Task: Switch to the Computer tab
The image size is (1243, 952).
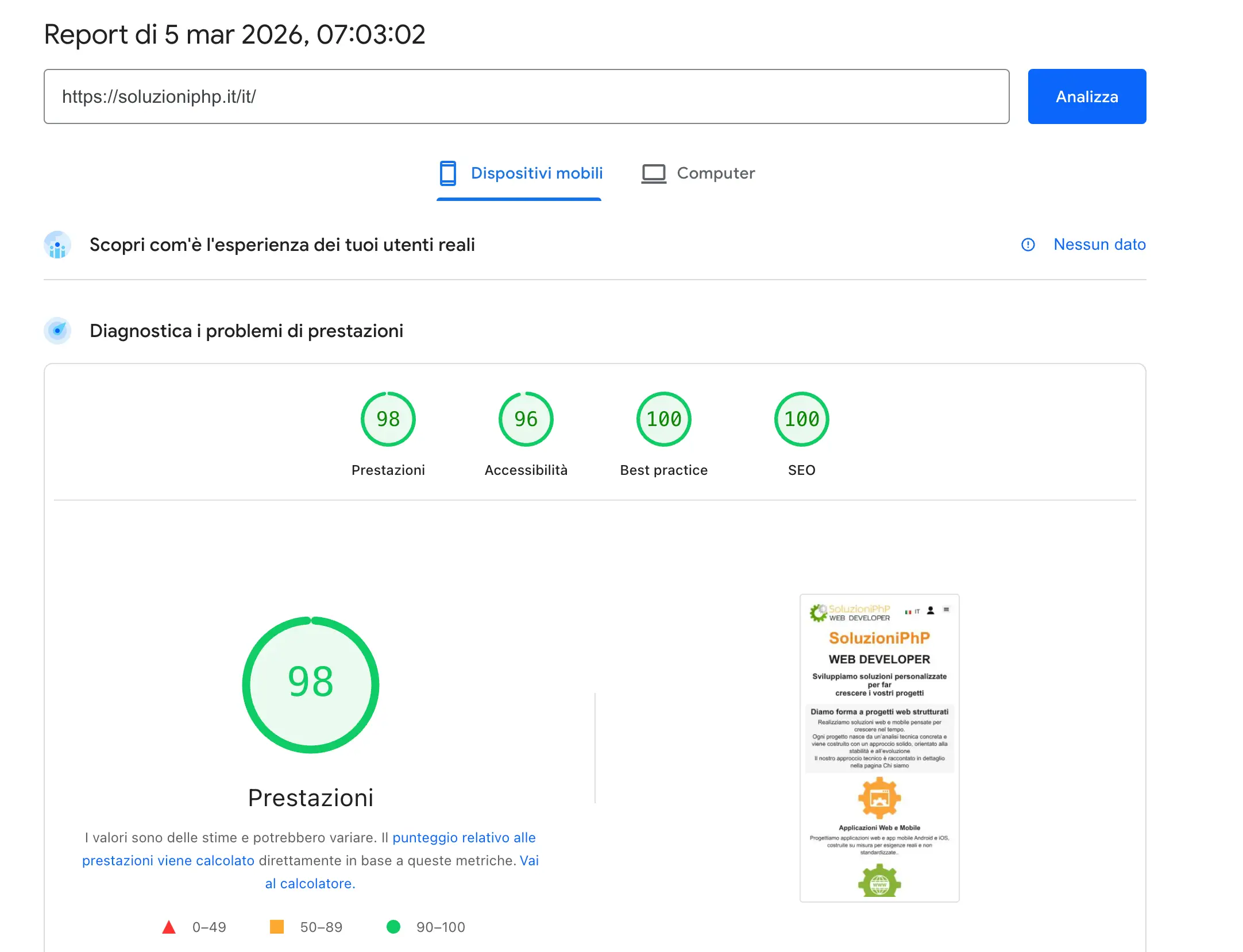Action: click(x=716, y=173)
